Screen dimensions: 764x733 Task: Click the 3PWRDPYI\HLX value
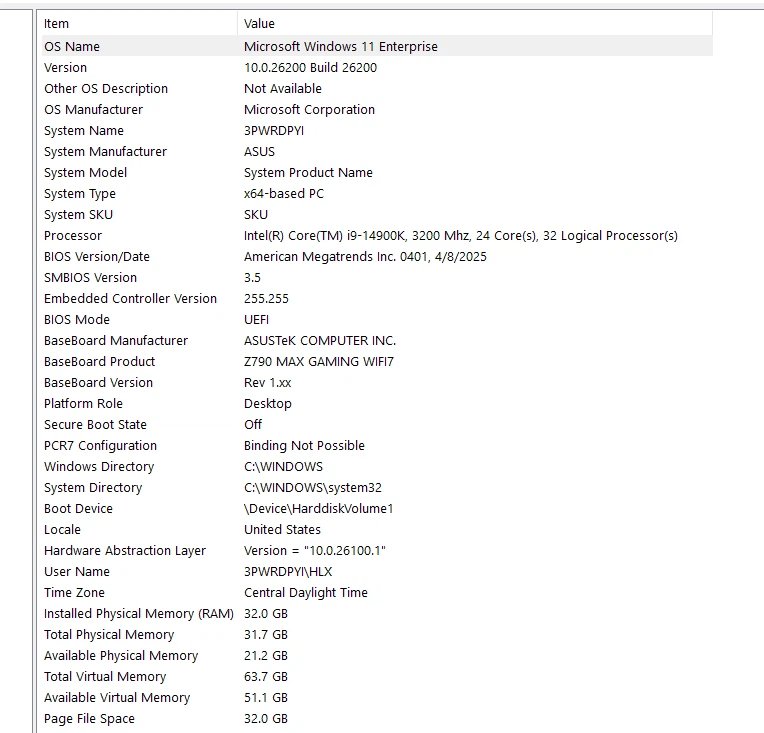pyautogui.click(x=288, y=571)
